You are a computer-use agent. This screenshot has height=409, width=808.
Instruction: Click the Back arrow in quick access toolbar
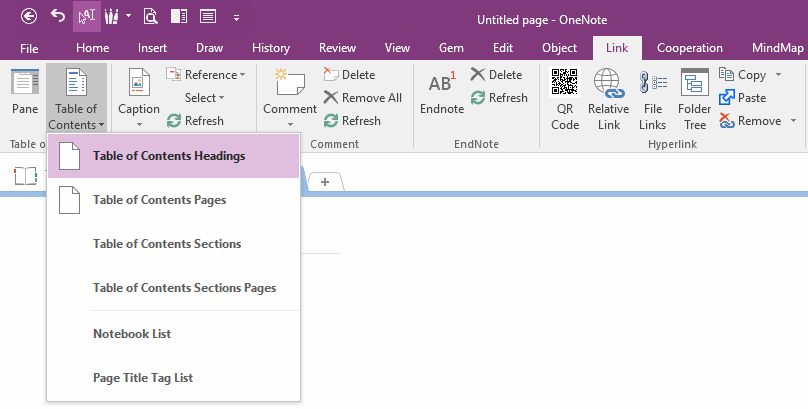(29, 16)
